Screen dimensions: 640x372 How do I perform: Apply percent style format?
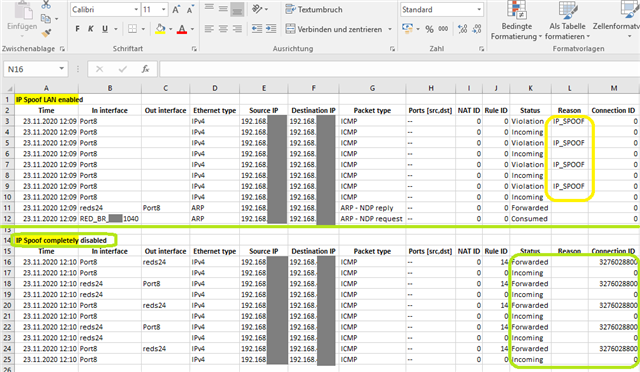click(429, 29)
